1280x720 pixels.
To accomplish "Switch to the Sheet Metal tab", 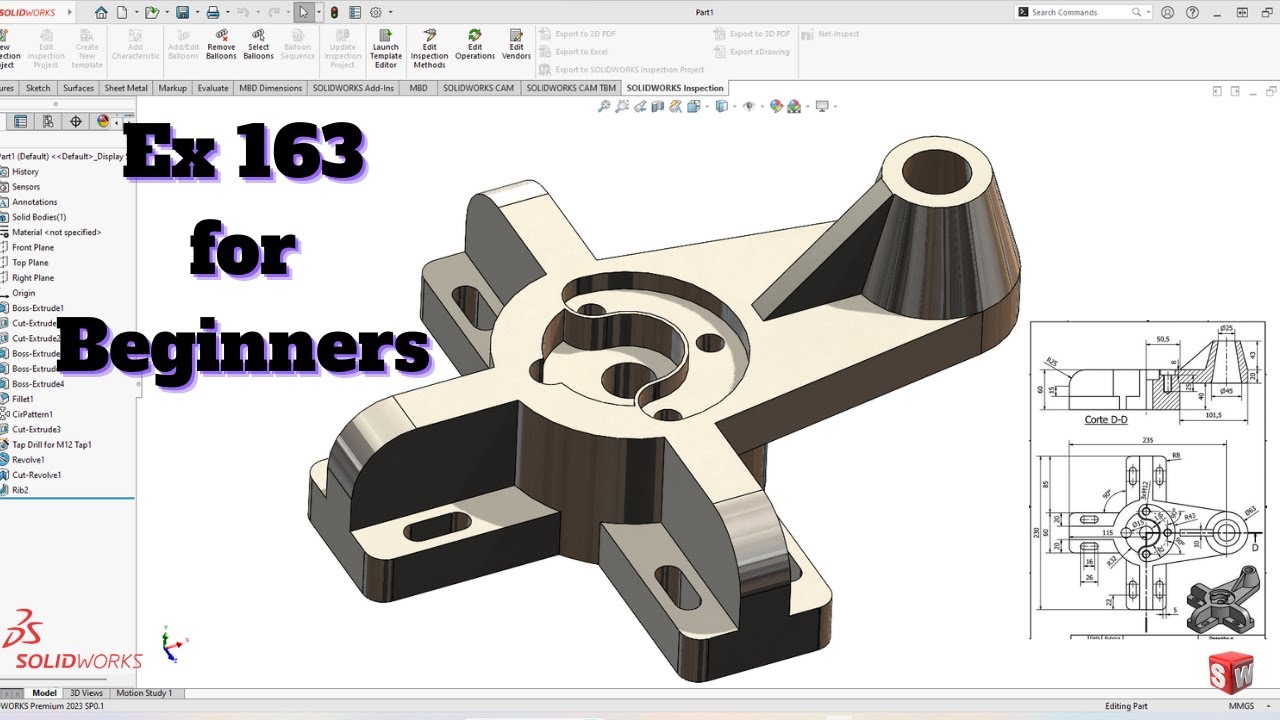I will [x=126, y=88].
